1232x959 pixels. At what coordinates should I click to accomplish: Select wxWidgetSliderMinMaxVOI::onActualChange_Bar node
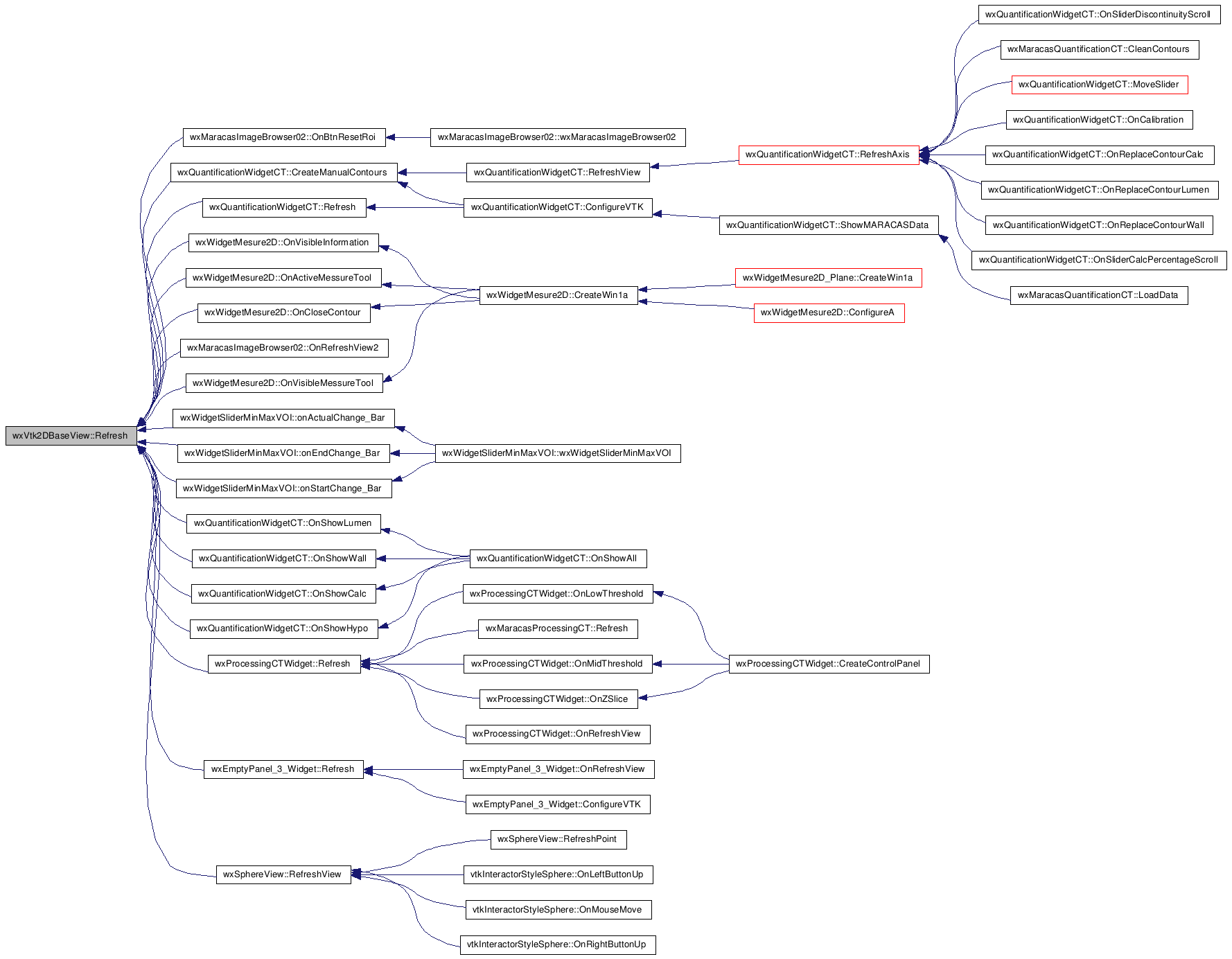283,418
